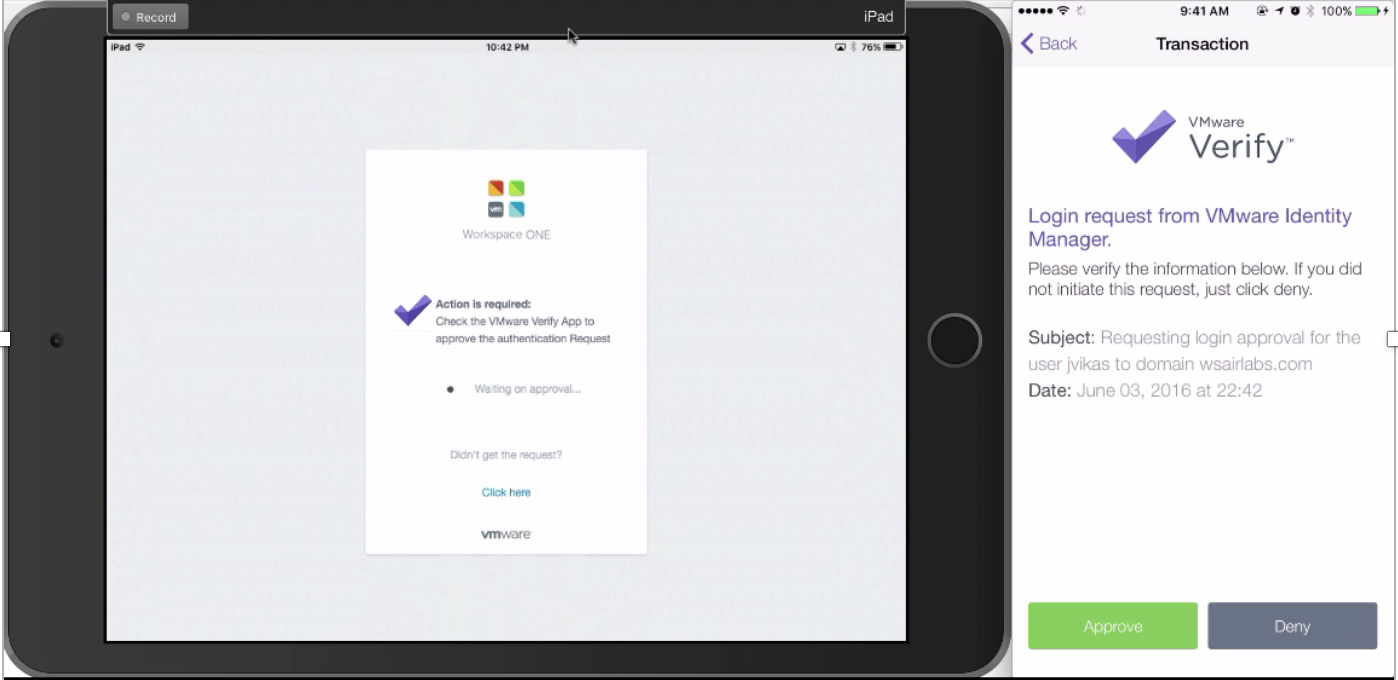The height and width of the screenshot is (680, 1398).
Task: Tap the iPad Wi-Fi status icon
Action: point(139,47)
